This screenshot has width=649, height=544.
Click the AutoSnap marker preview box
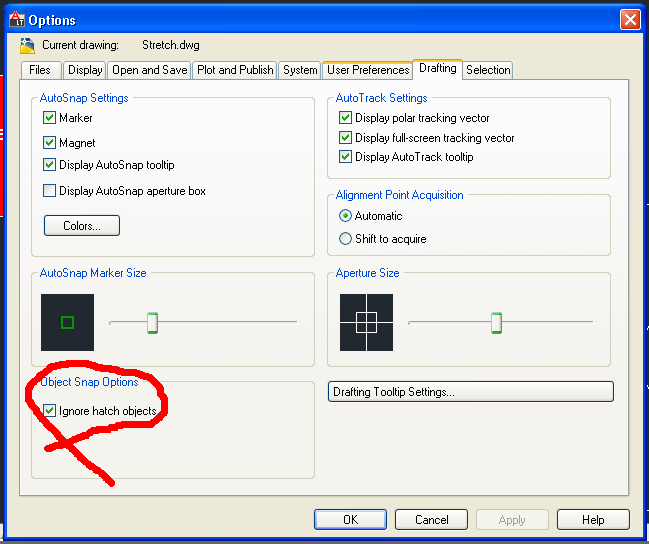point(67,323)
